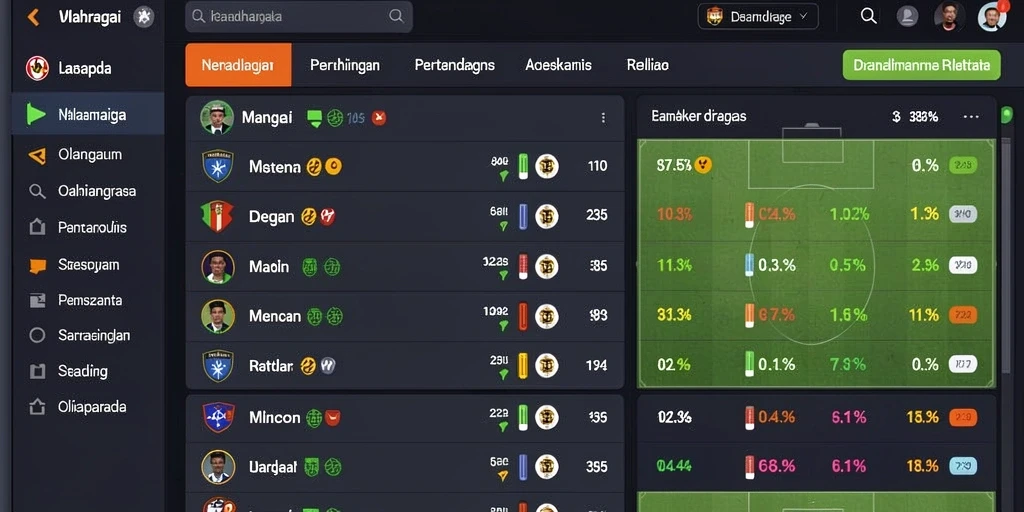Expand the Deamdrage dropdown

[x=758, y=16]
